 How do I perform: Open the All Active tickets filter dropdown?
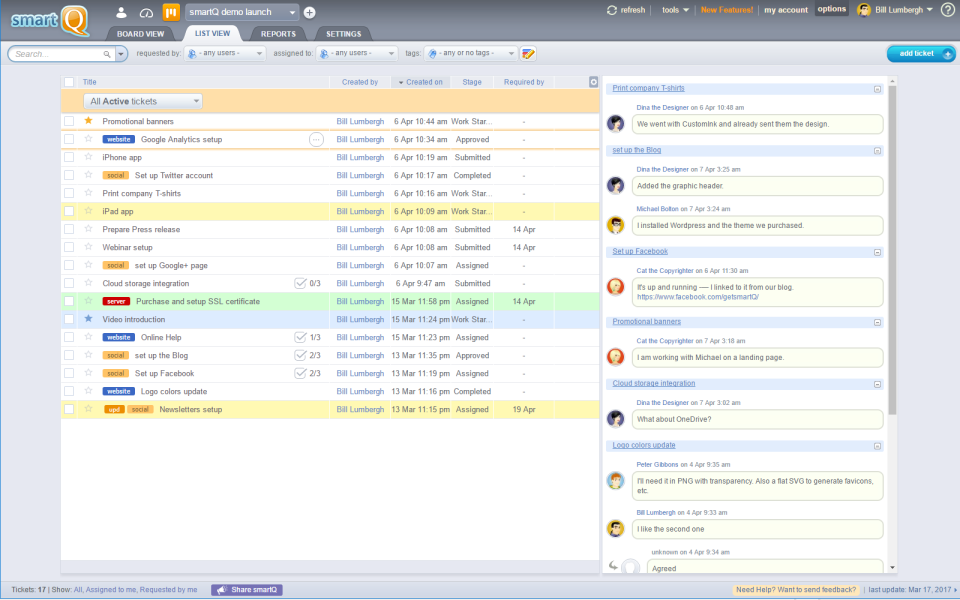(142, 100)
